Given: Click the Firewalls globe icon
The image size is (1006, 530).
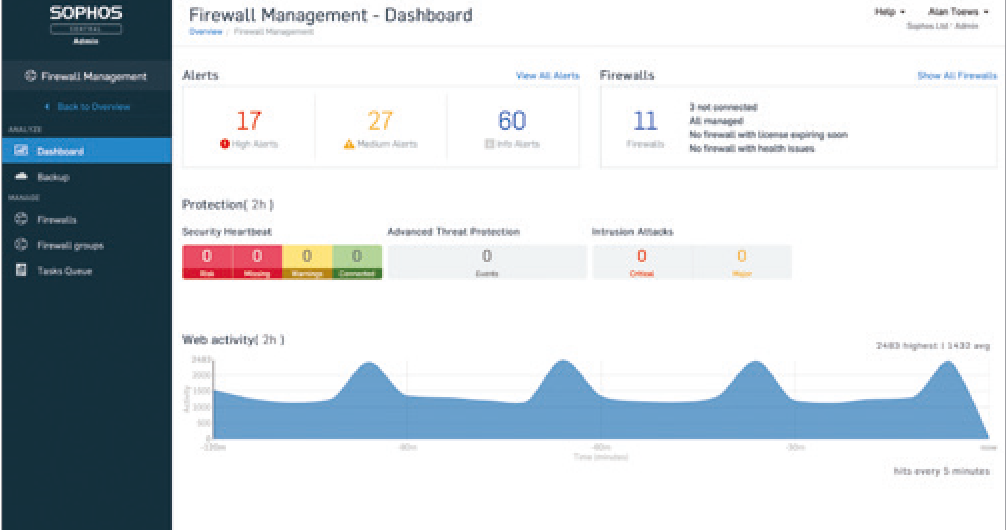Looking at the screenshot, I should [x=20, y=219].
